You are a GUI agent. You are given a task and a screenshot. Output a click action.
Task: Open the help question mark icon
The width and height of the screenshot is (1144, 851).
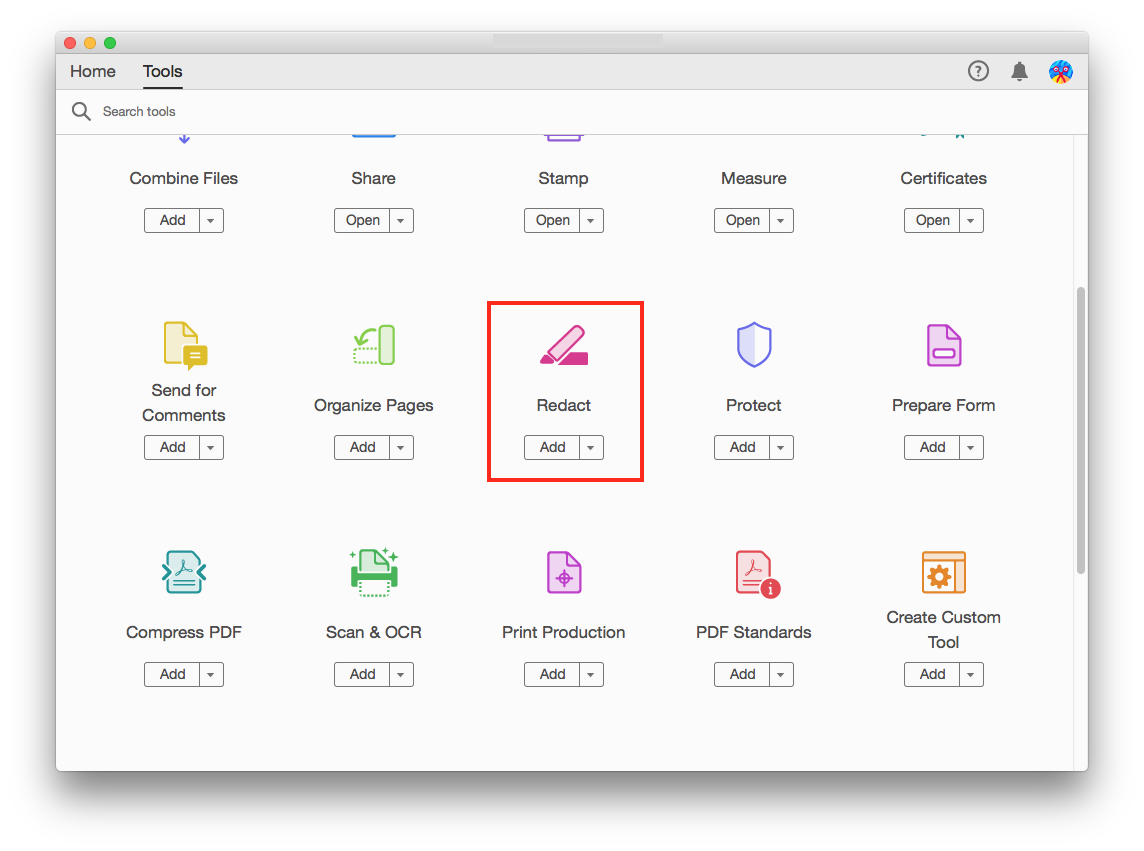[x=978, y=71]
